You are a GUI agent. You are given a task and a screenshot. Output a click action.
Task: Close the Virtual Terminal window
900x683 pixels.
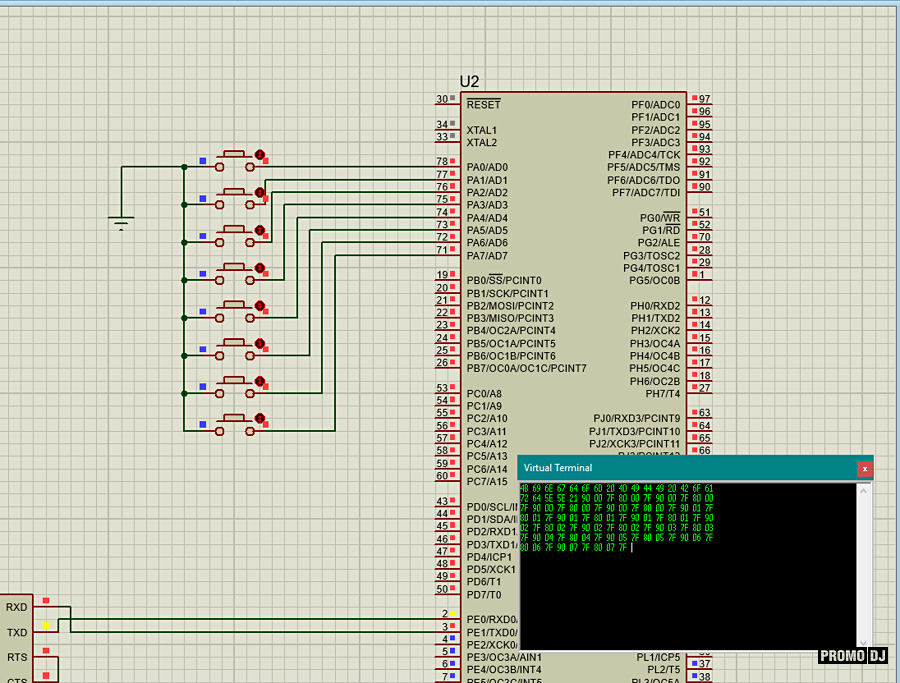(x=864, y=468)
